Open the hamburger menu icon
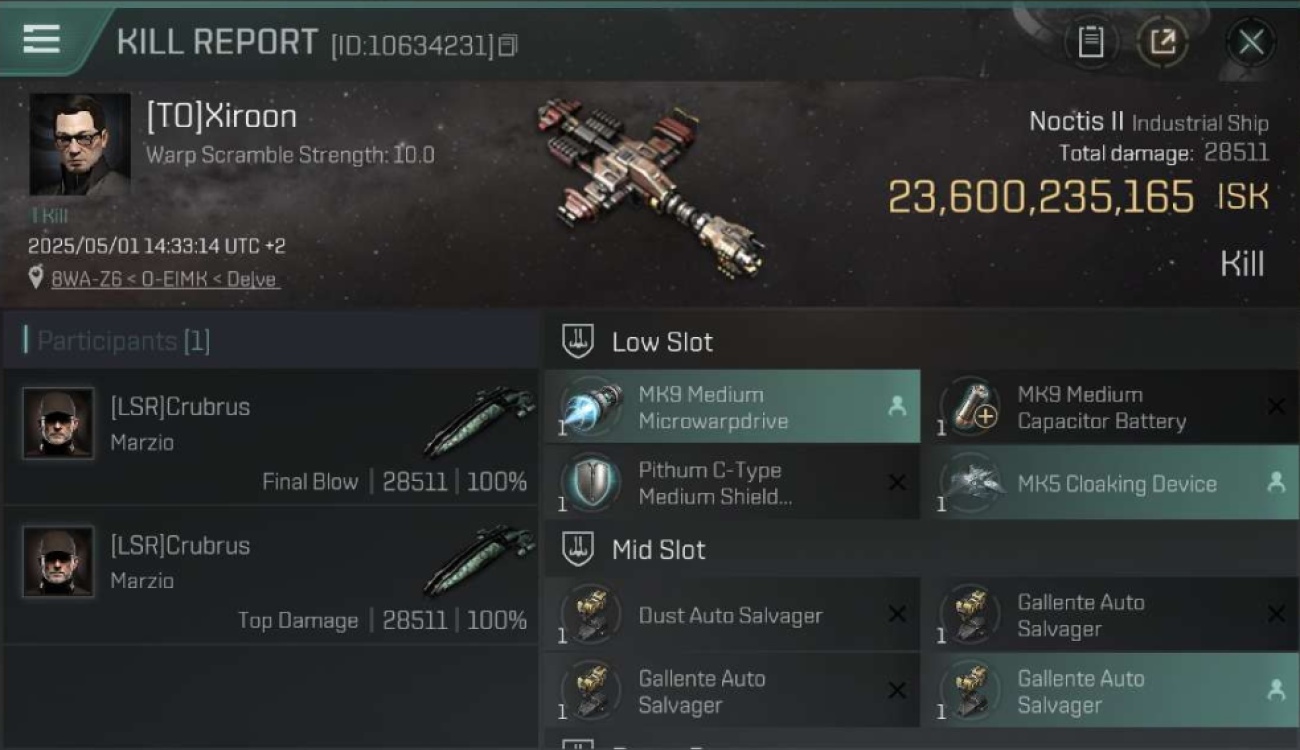 [41, 39]
